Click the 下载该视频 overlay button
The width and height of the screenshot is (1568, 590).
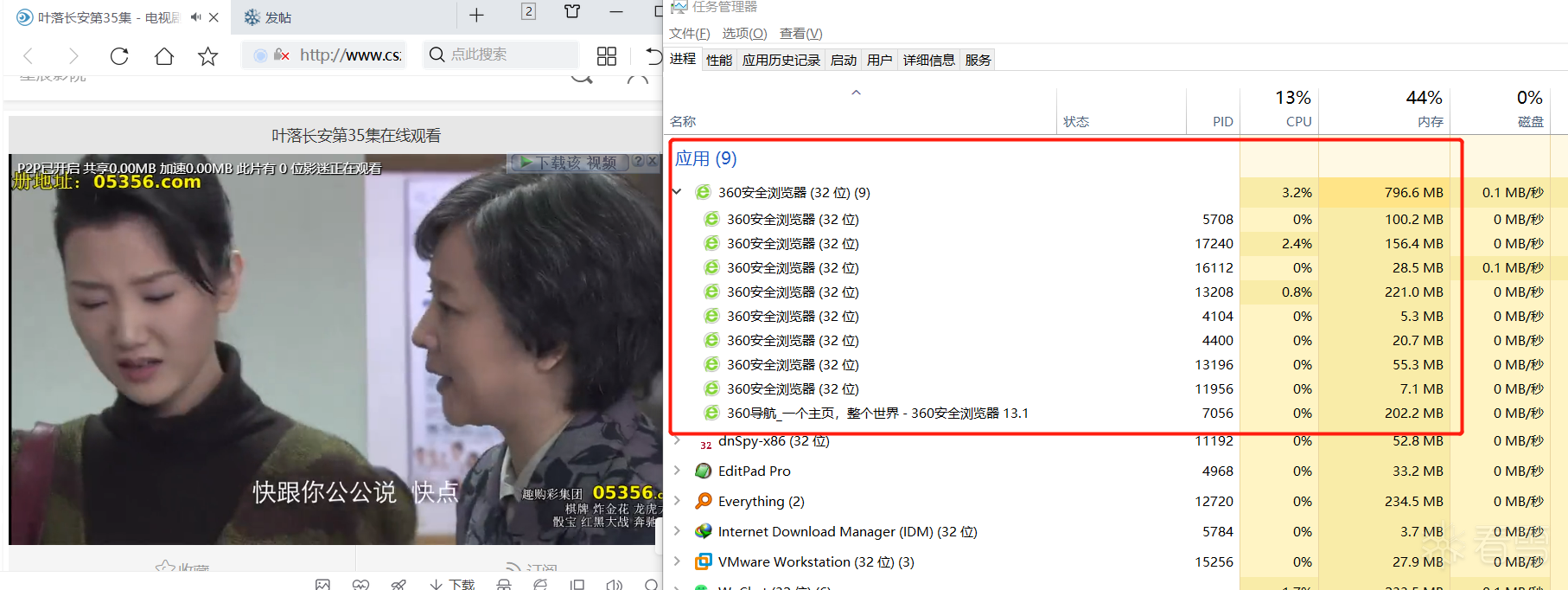click(569, 162)
